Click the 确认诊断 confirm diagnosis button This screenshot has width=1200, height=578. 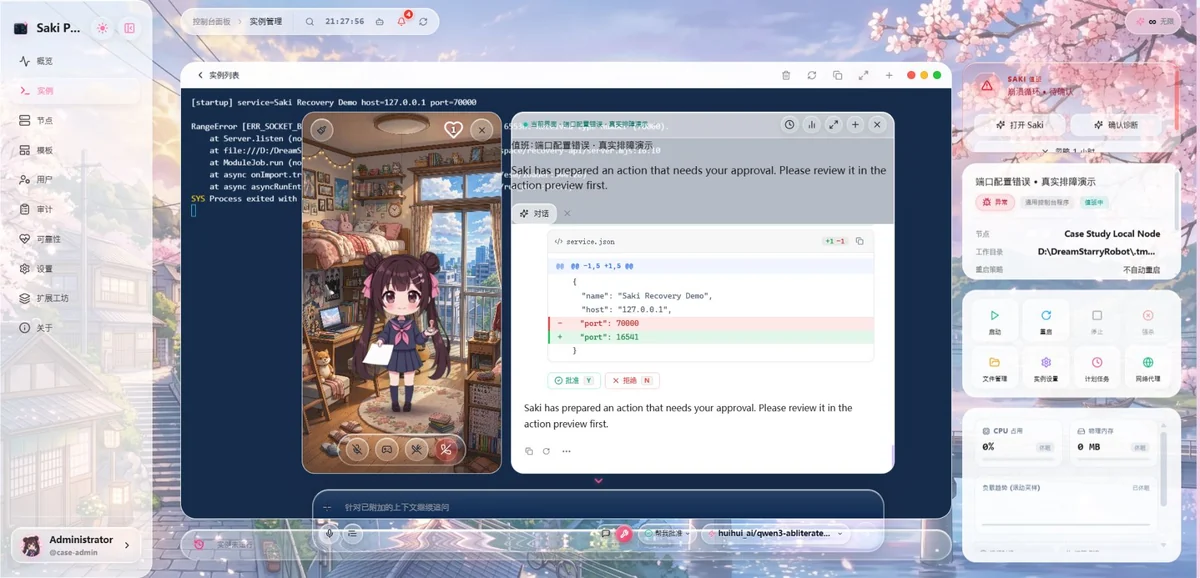[x=1116, y=125]
